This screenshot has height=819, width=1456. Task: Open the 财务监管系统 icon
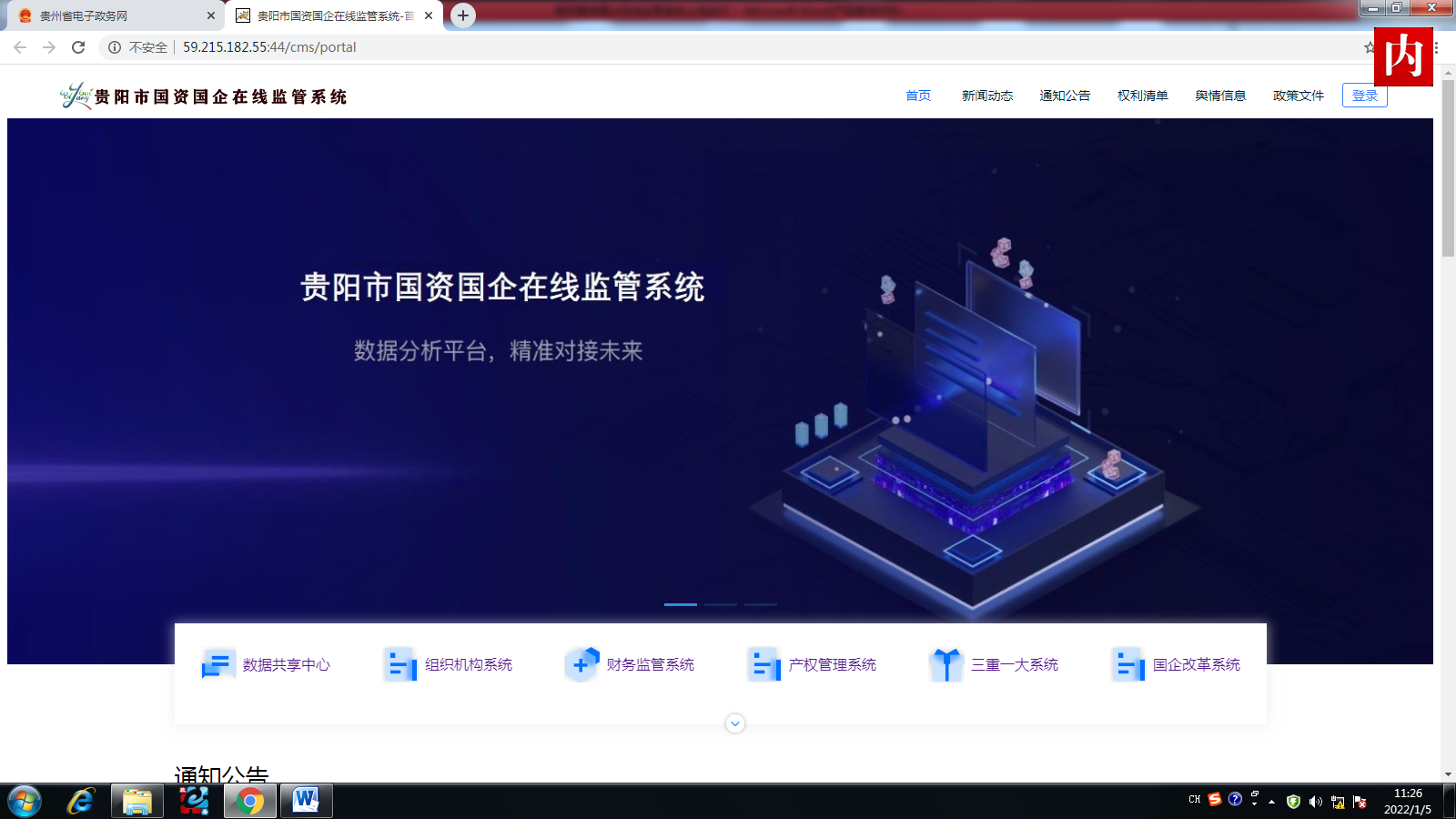(582, 664)
